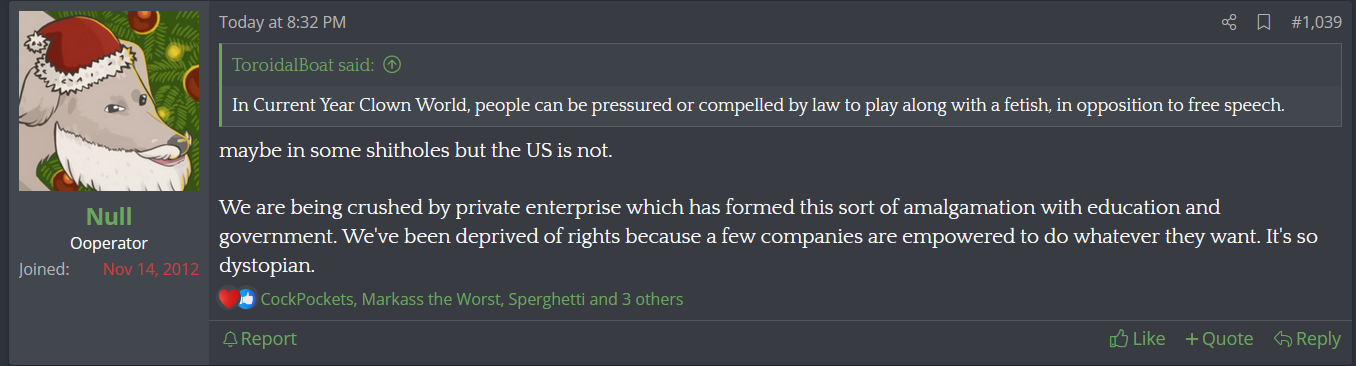Viewport: 1356px width, 366px height.
Task: Report this post using the bell icon
Action: click(259, 339)
